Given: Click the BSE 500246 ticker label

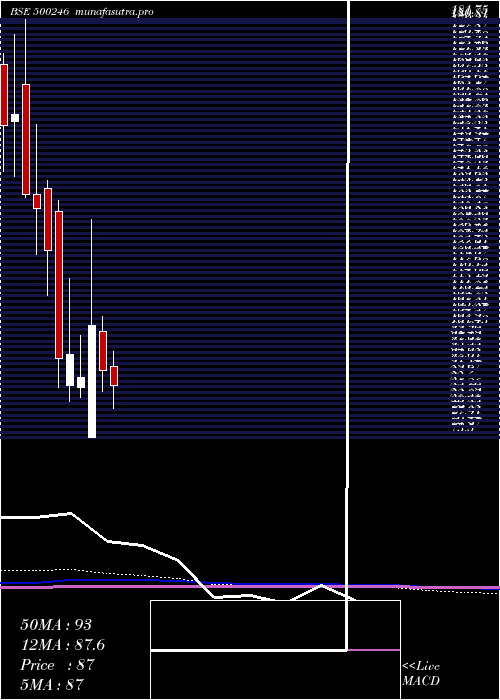Looking at the screenshot, I should tap(39, 12).
